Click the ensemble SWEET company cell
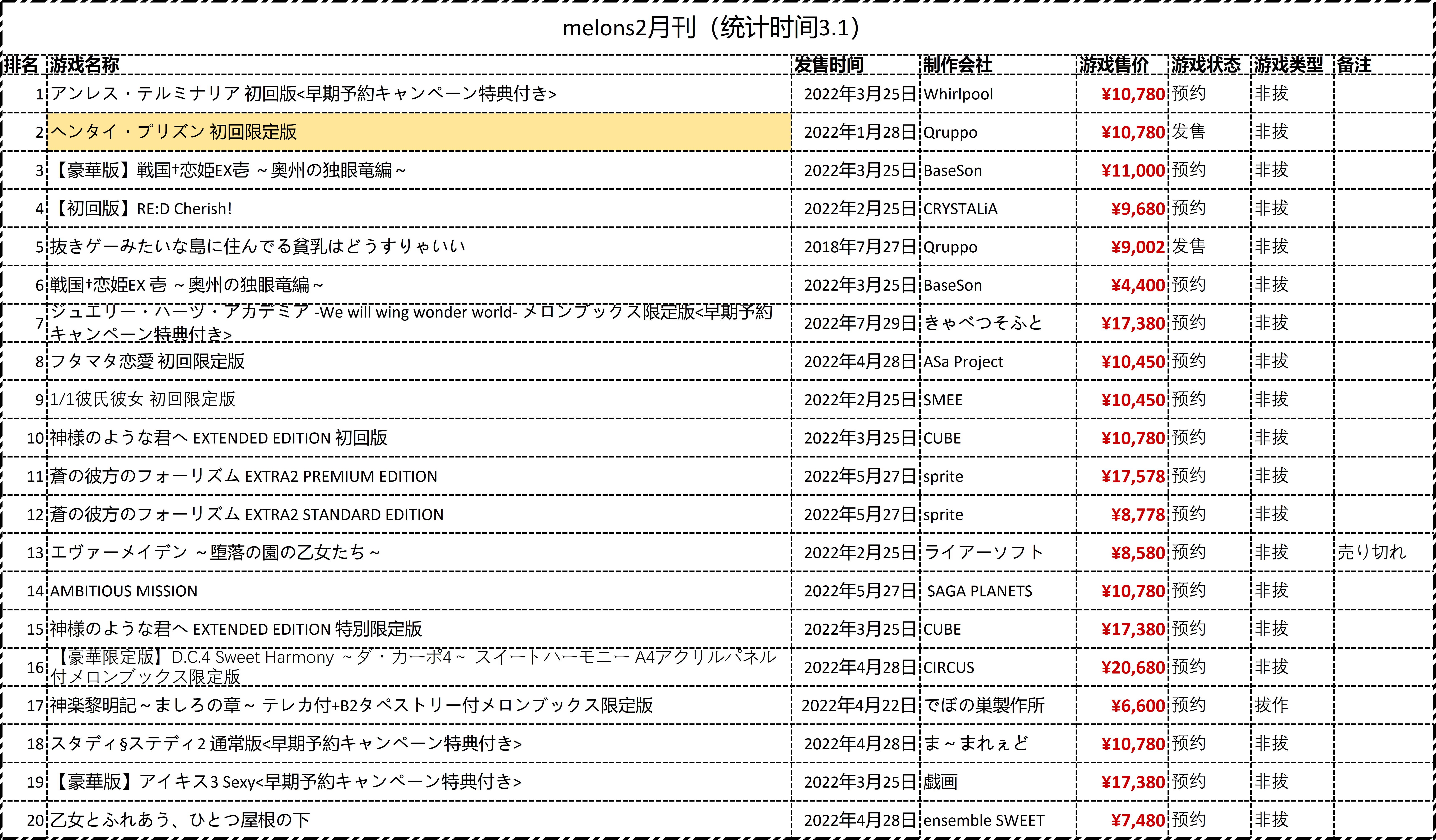The image size is (1436, 840). coord(998,820)
